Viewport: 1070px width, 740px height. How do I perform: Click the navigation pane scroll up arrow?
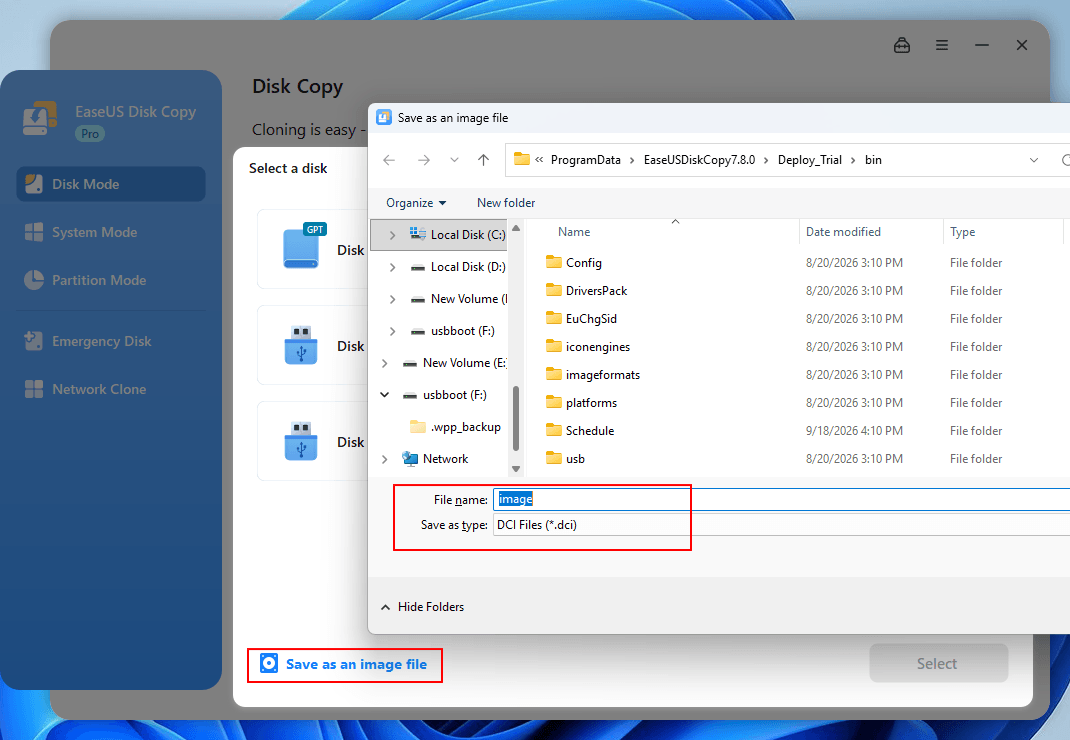(516, 228)
